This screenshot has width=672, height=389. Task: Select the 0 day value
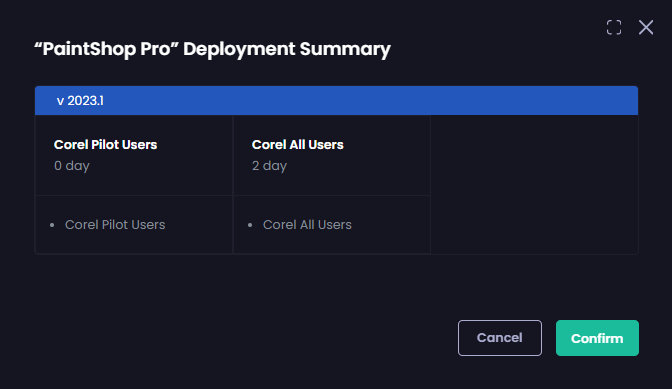click(72, 166)
